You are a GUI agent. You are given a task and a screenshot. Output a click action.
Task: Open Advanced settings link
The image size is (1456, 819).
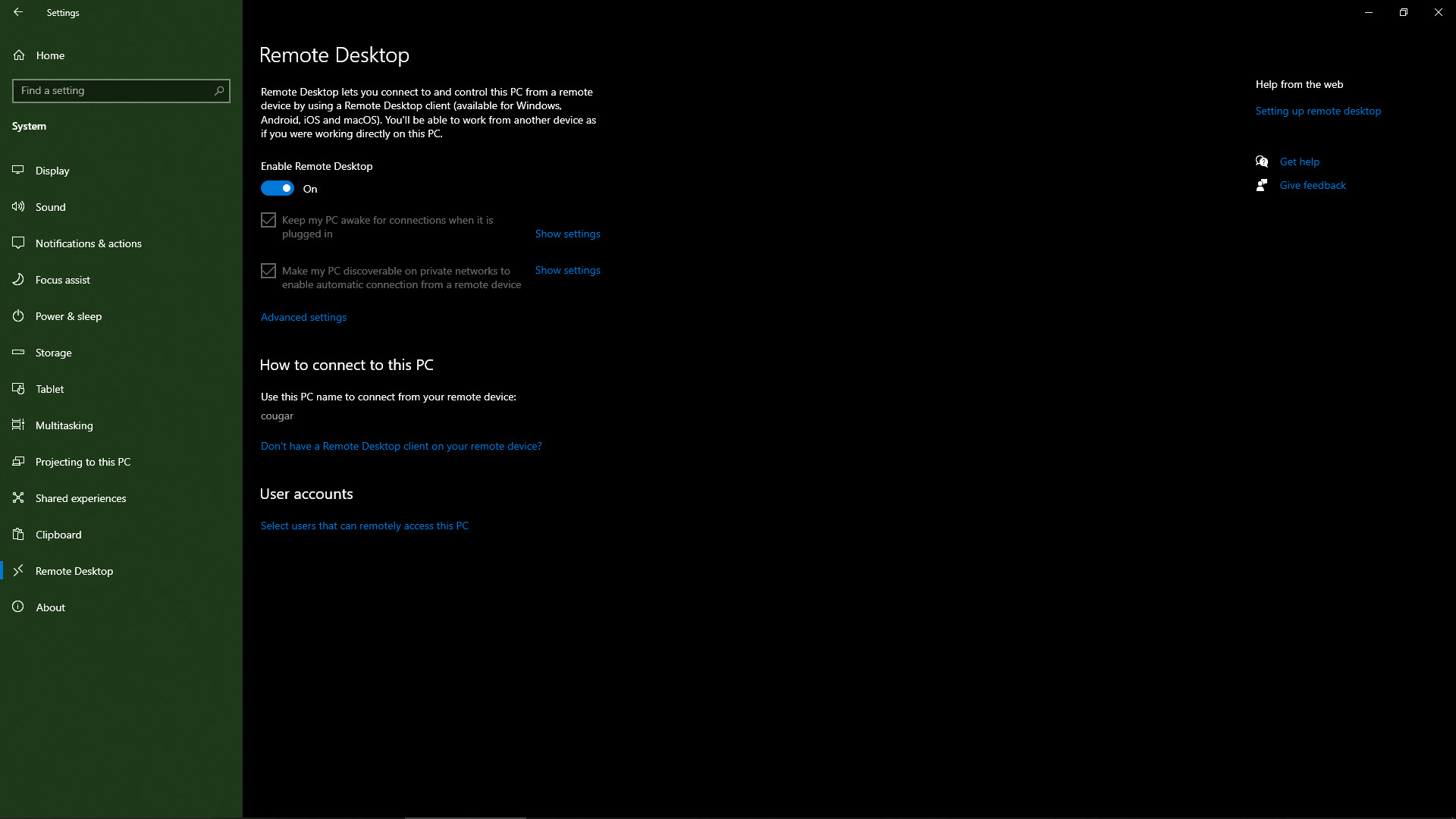[x=303, y=317]
